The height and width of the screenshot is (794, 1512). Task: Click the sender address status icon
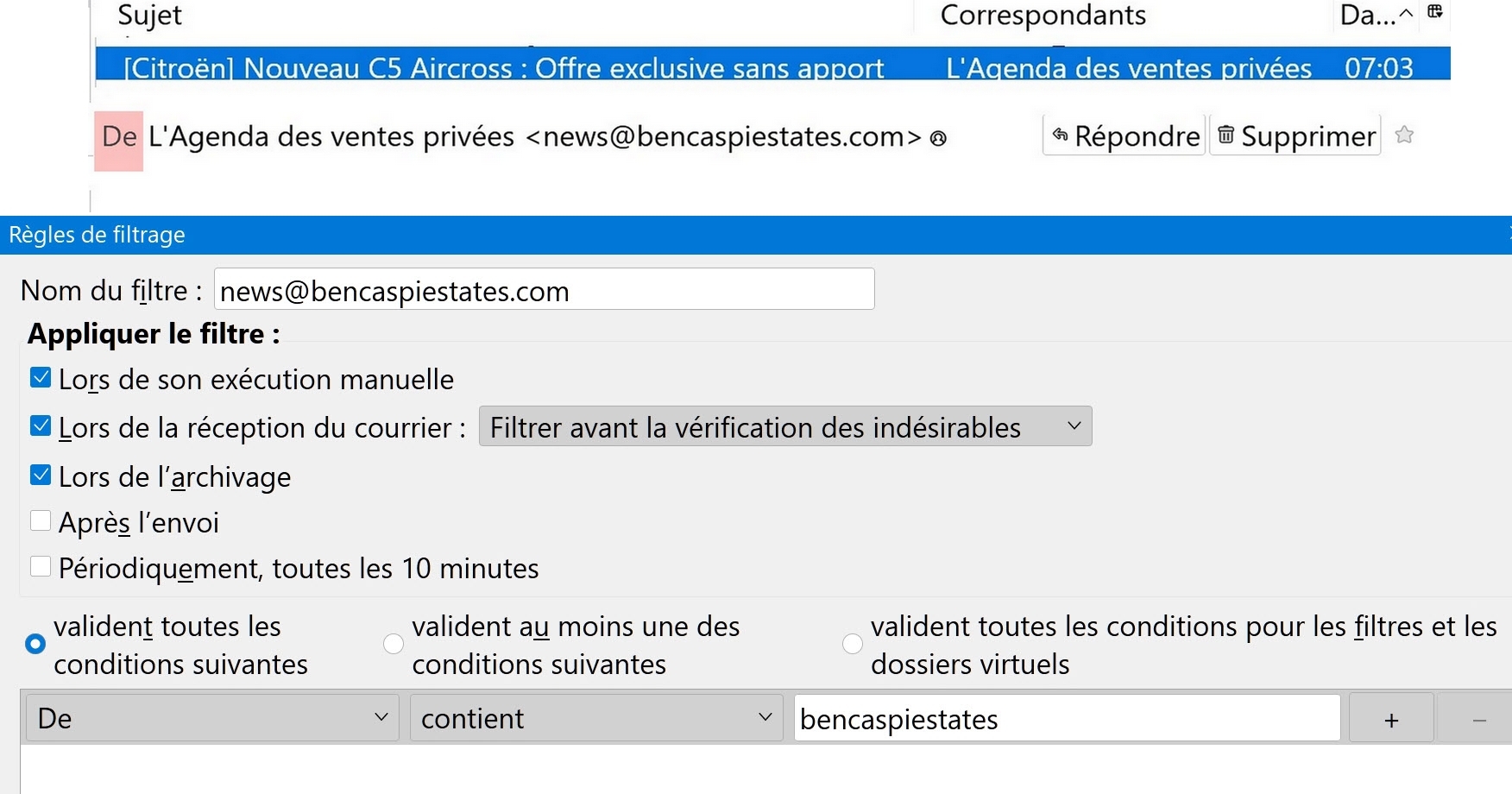pyautogui.click(x=939, y=138)
